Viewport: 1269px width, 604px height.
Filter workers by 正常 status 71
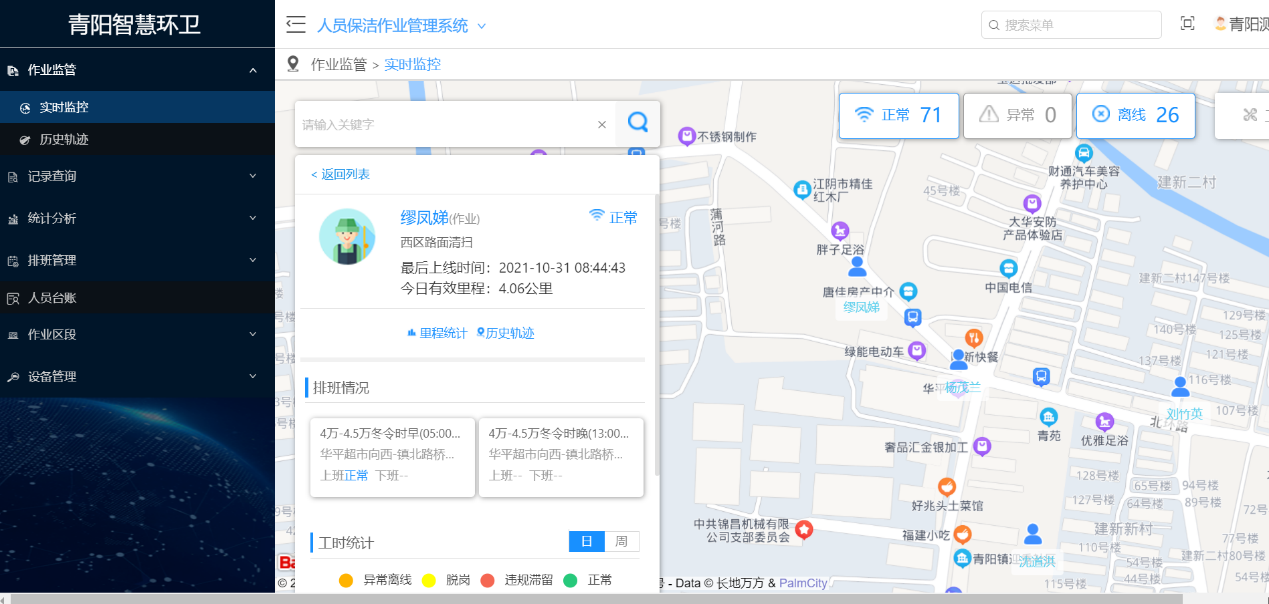[899, 115]
